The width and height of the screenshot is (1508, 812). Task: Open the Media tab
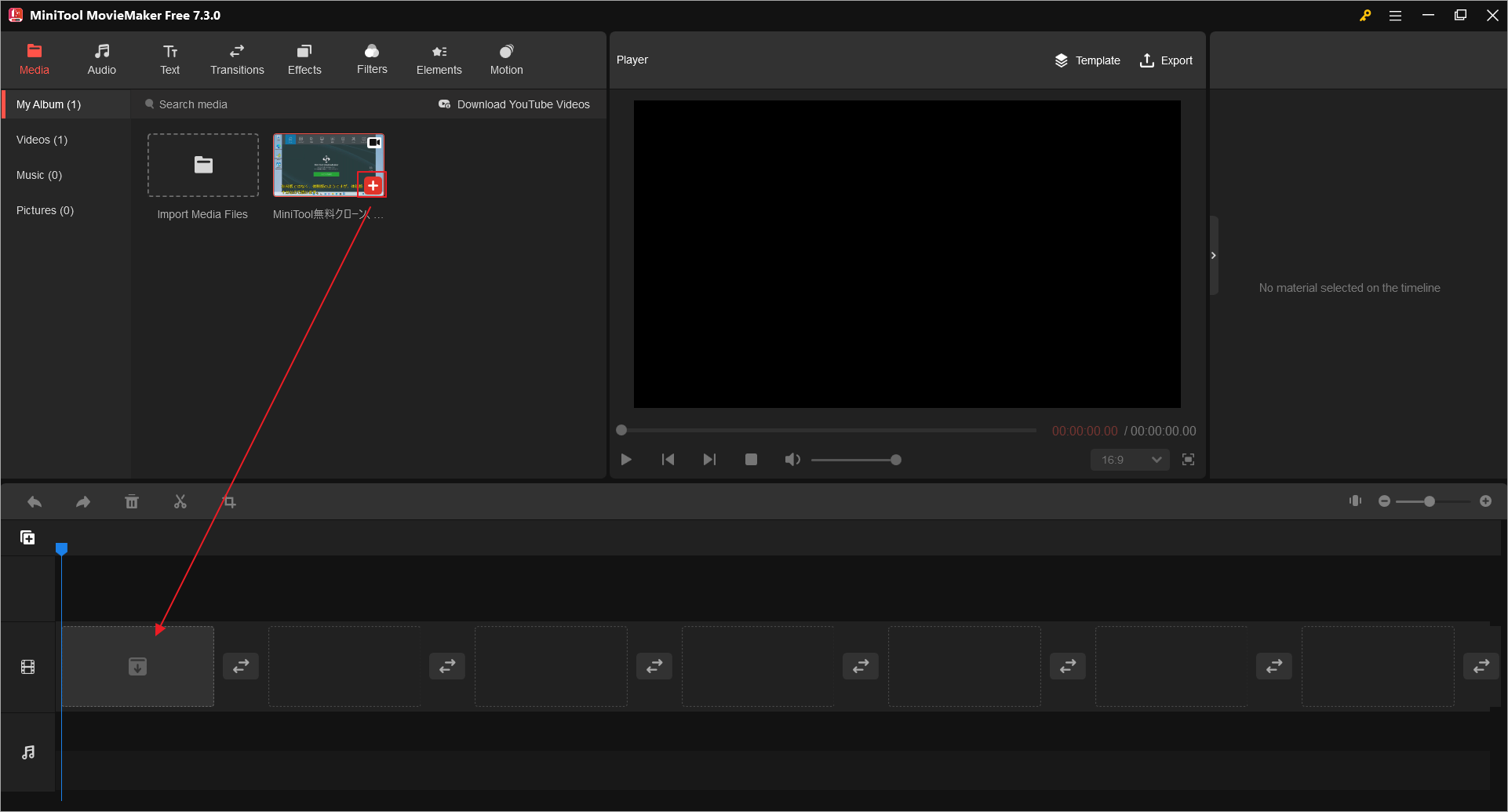pyautogui.click(x=35, y=60)
